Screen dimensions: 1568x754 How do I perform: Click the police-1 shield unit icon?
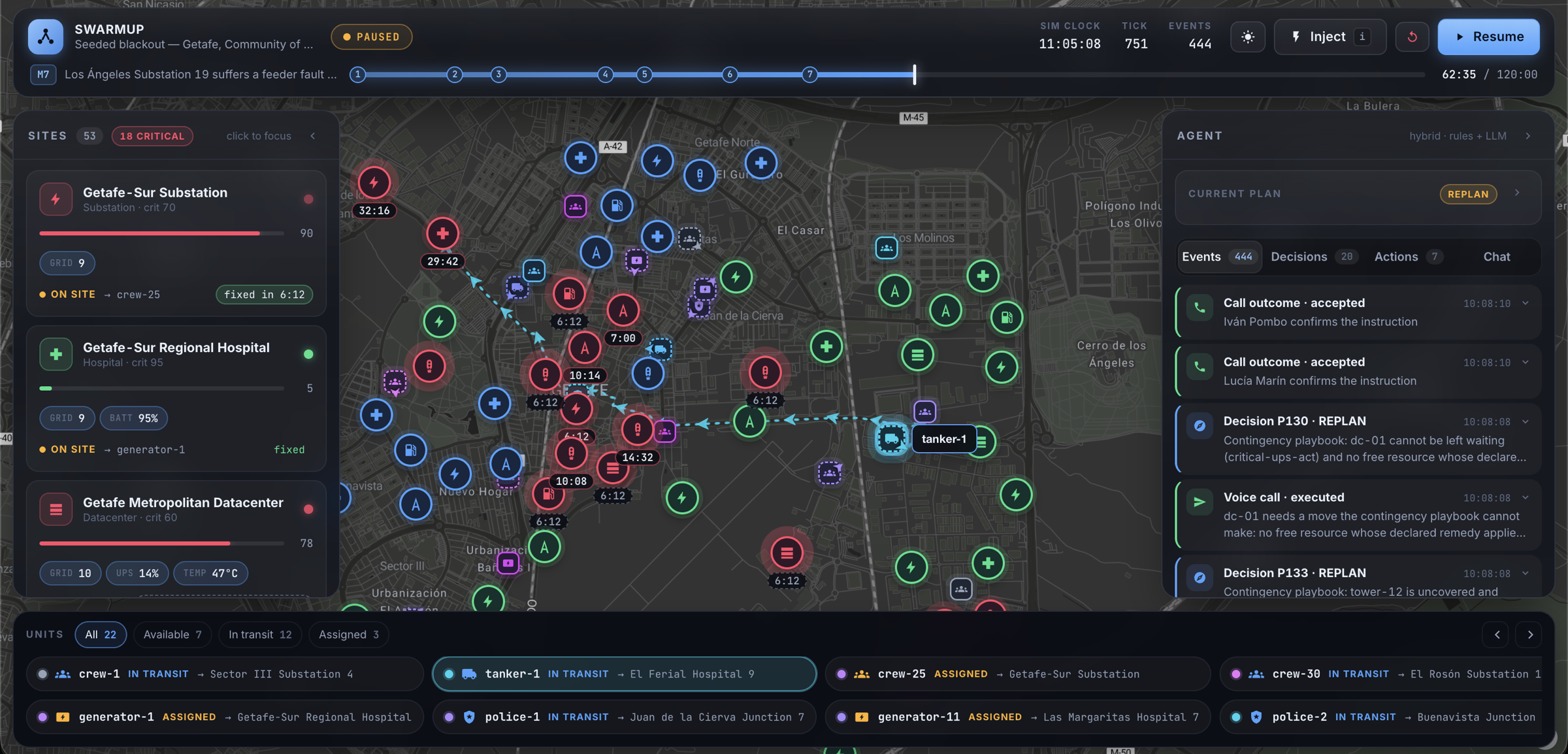[x=469, y=717]
